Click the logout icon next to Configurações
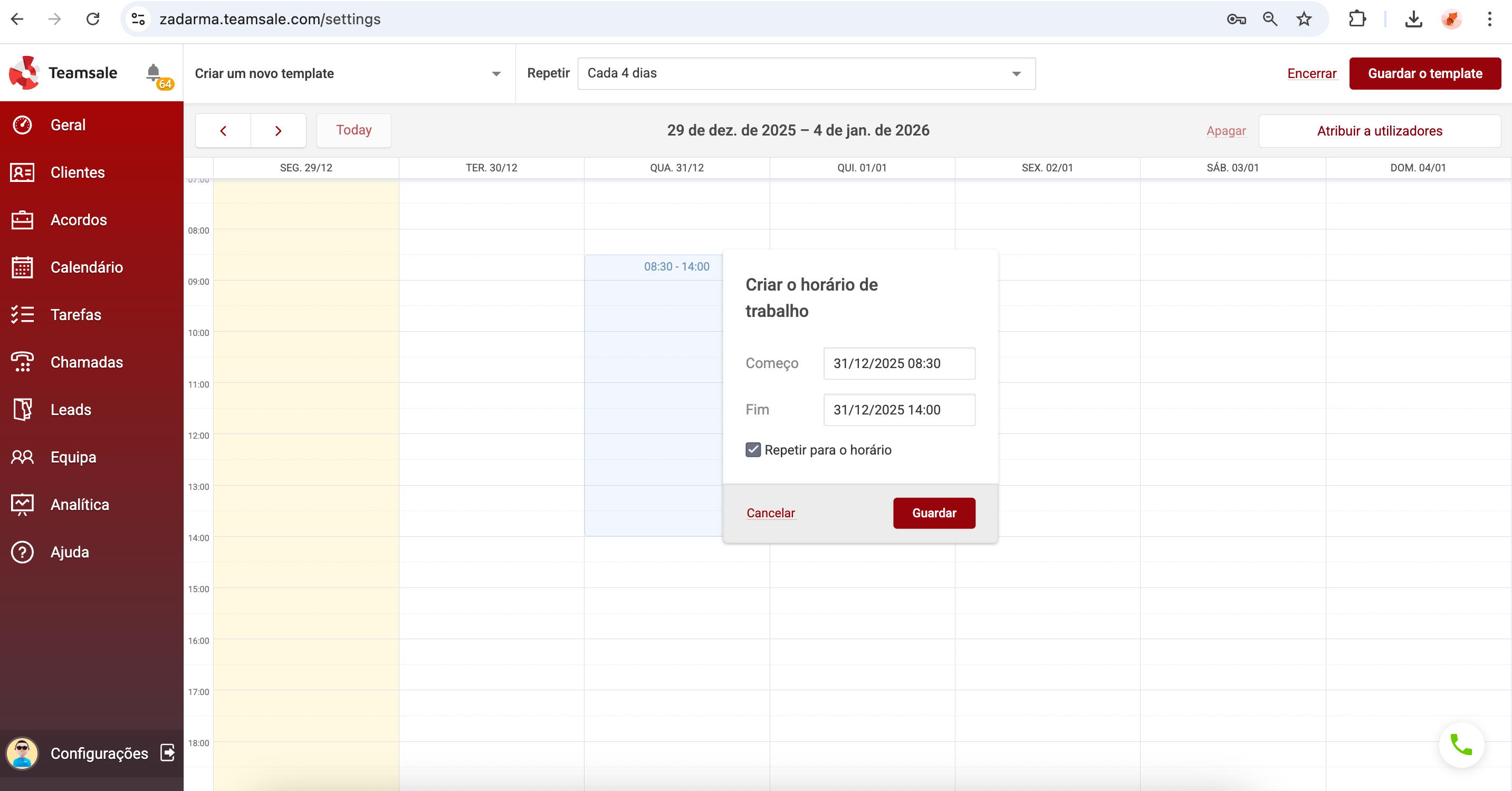 (167, 753)
